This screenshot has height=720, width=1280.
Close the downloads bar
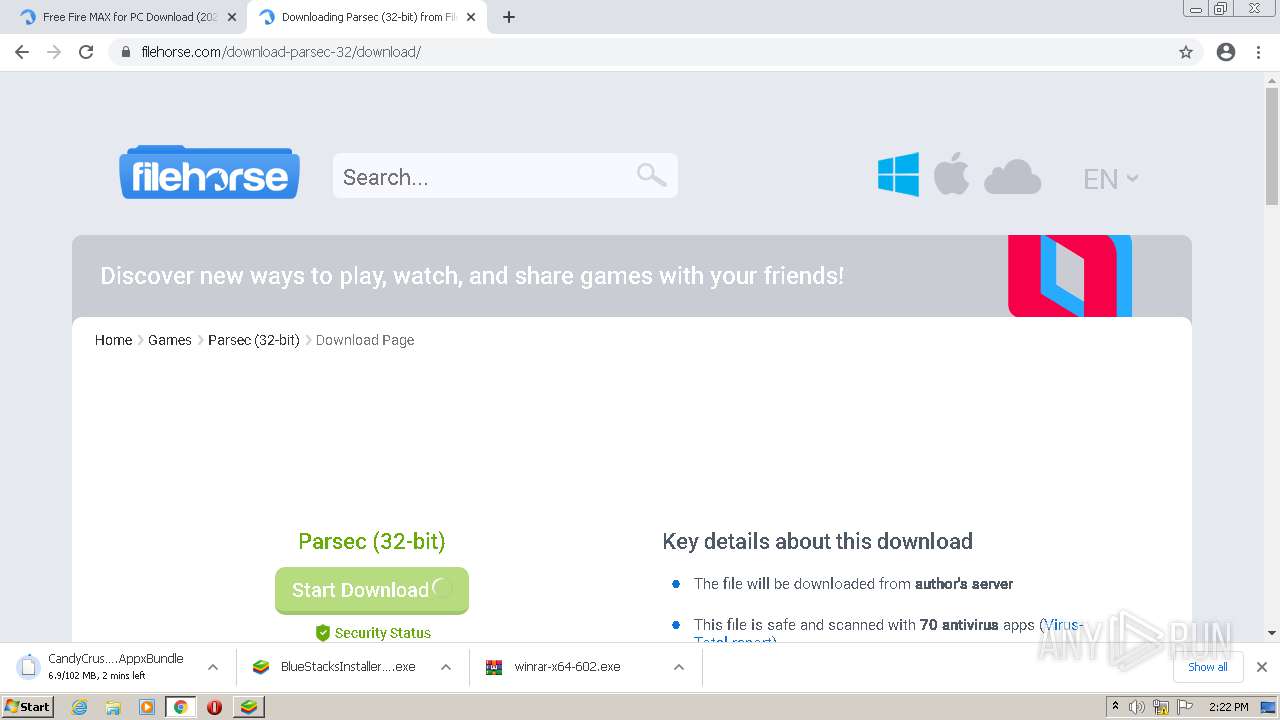[x=1262, y=667]
